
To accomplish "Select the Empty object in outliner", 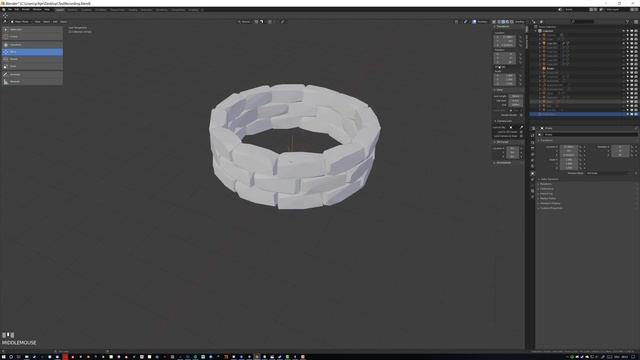I will [550, 69].
